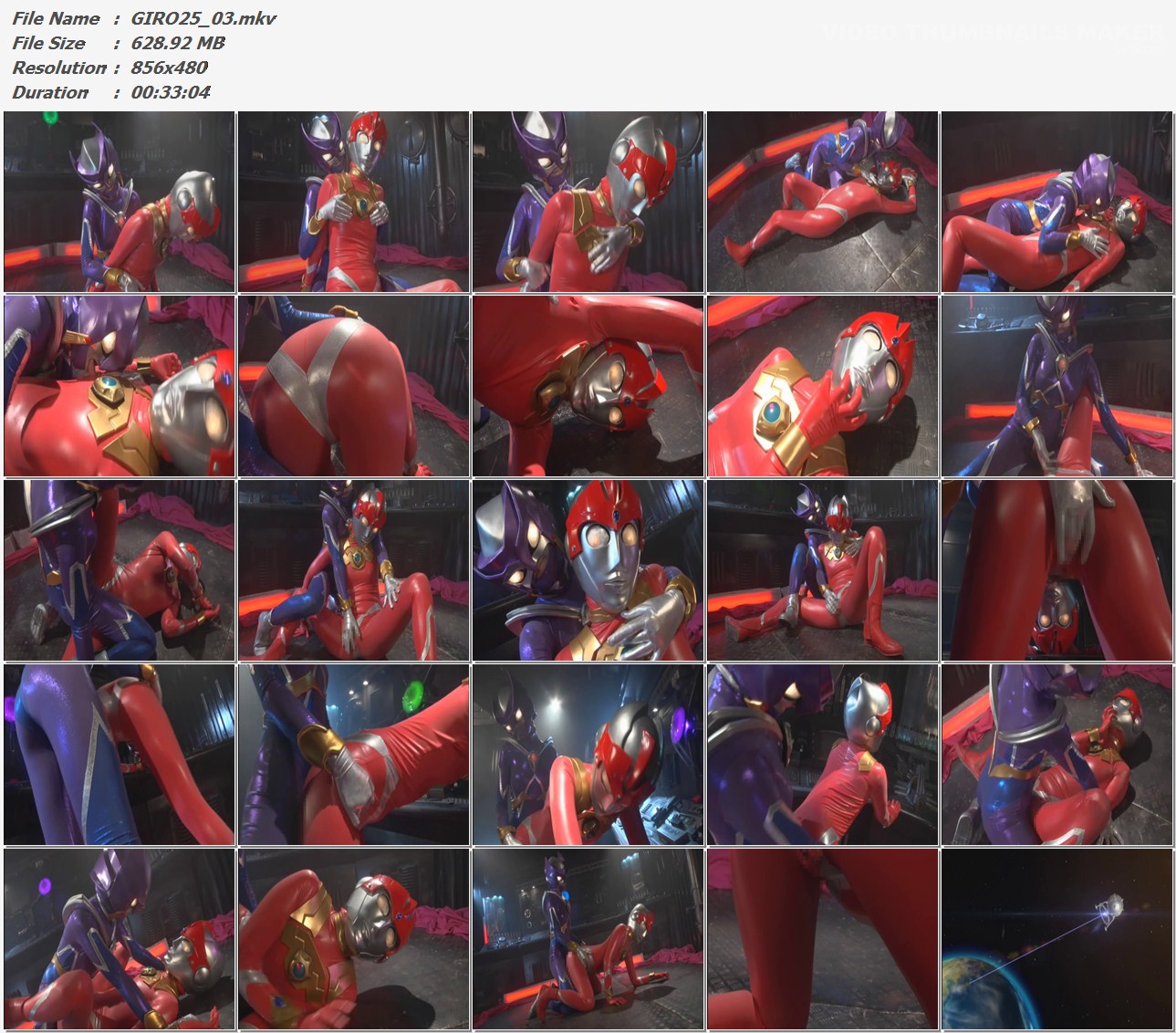Open wide shot thumbnail of purple figure standing behind kneeling red figure

tap(588, 939)
